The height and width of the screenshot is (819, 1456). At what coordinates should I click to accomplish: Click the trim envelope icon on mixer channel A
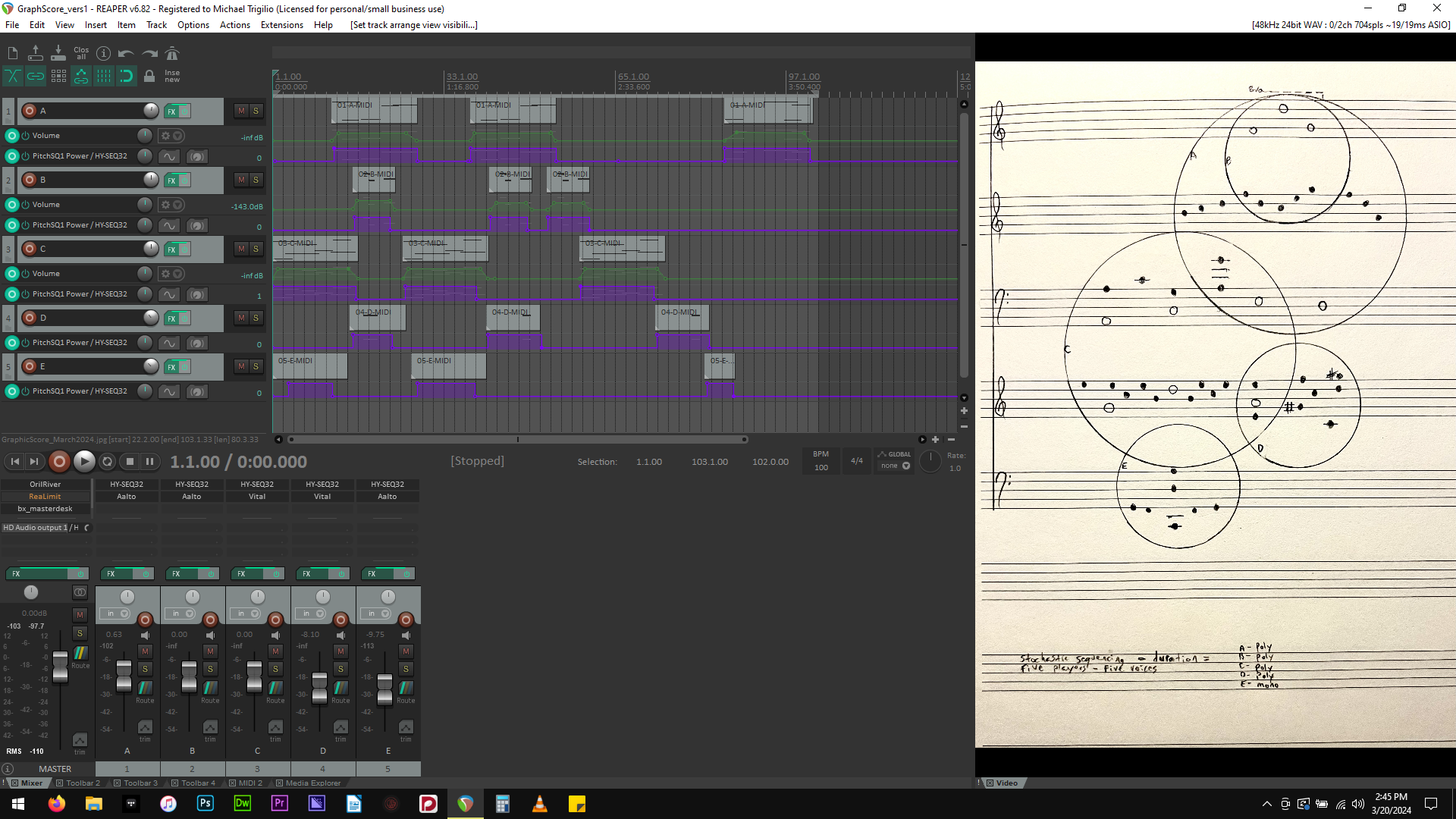click(145, 727)
